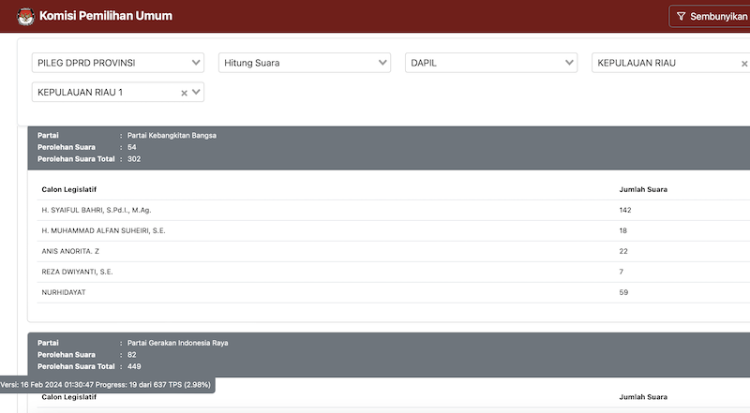Click the KPU garuda logo icon
750x413 pixels.
coord(25,16)
